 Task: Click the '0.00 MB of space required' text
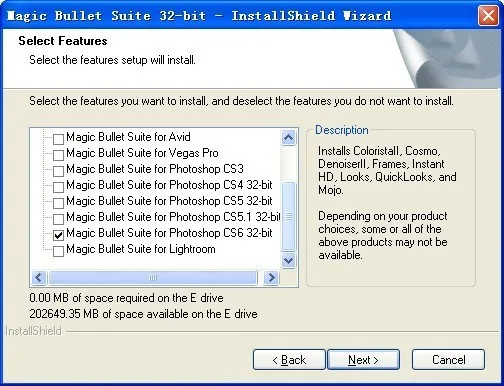(126, 298)
